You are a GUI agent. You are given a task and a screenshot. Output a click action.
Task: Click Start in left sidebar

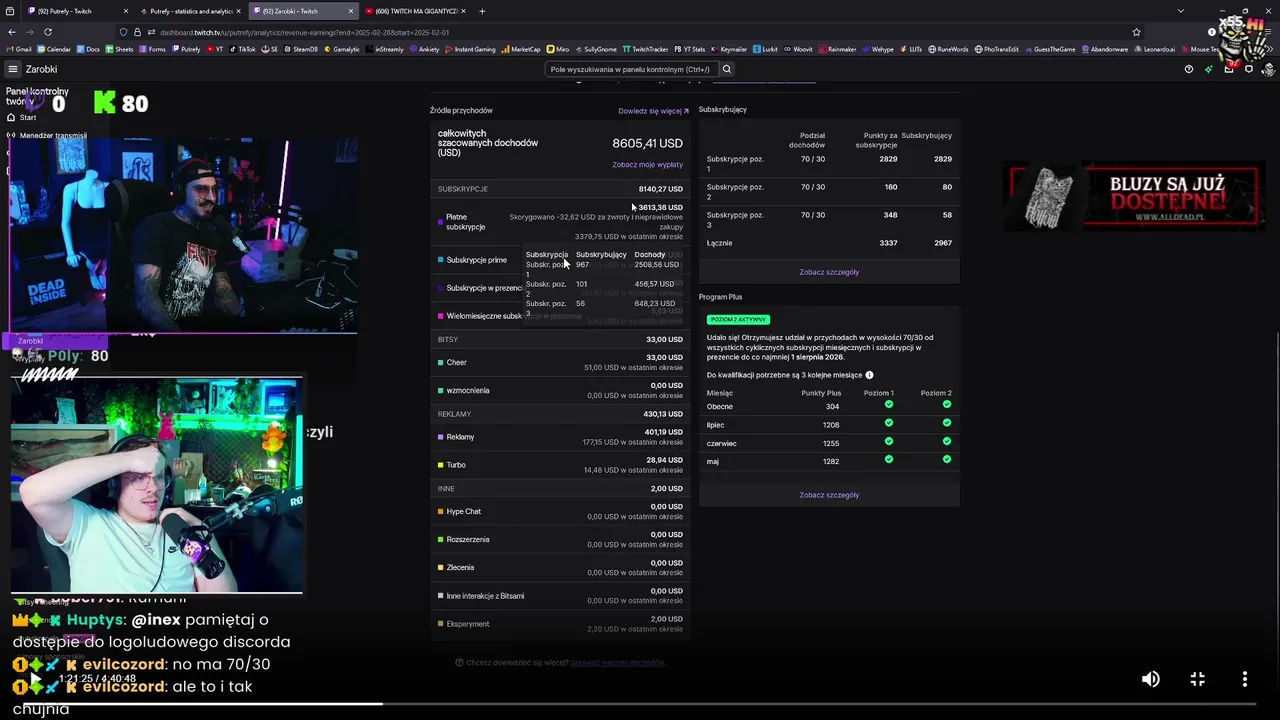click(x=21, y=117)
